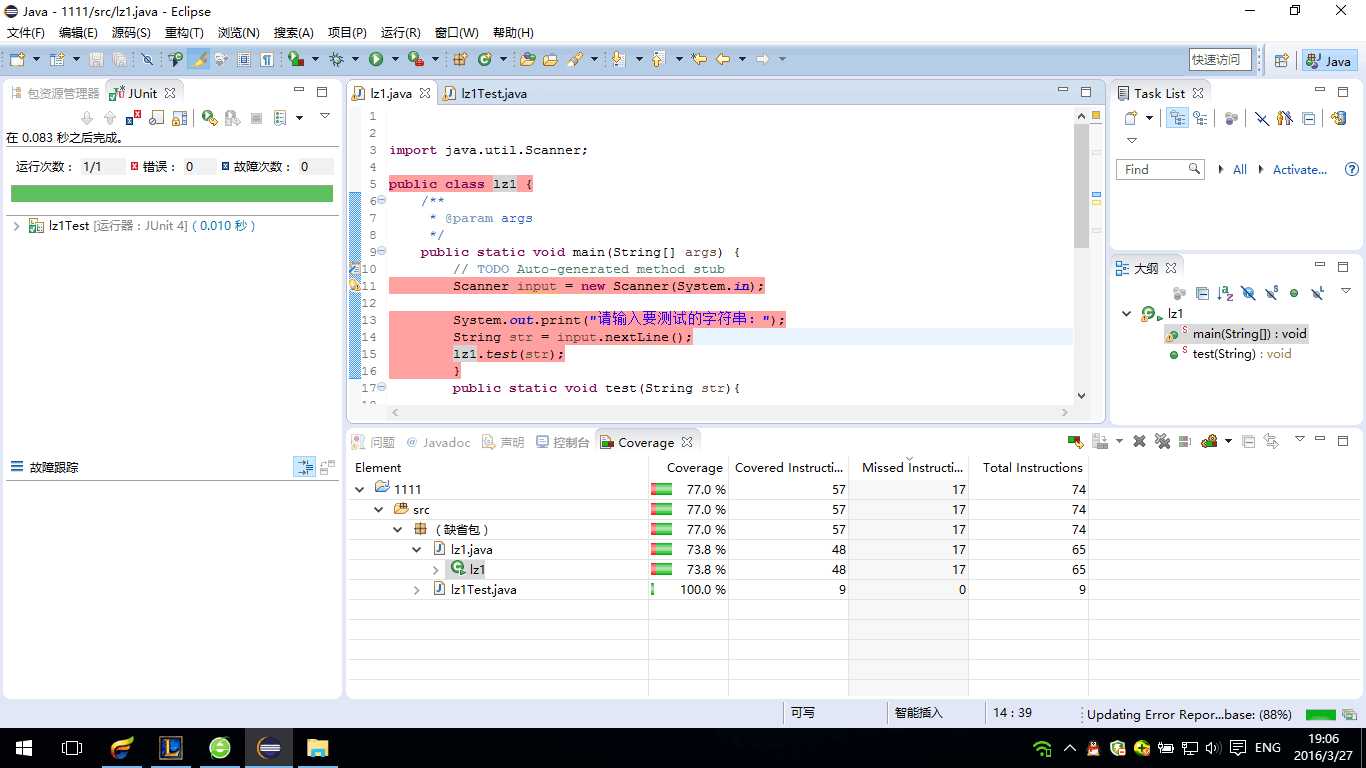
Task: Click Collapse All icon in Task List
Action: (x=1308, y=118)
